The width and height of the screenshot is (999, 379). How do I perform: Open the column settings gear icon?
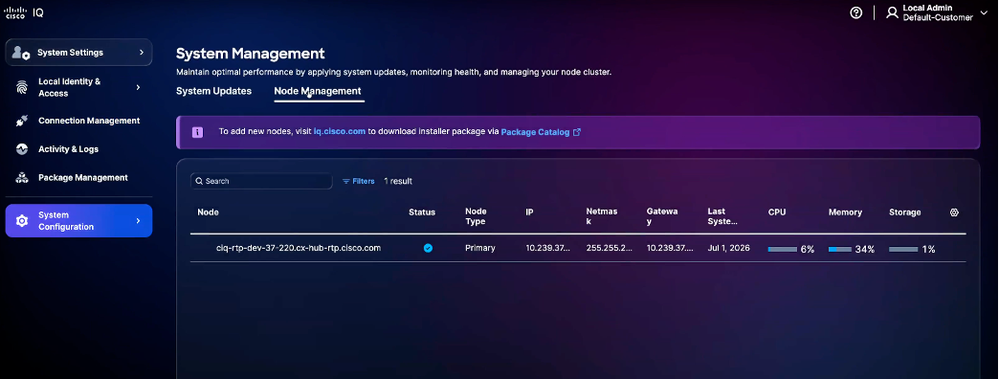(954, 213)
